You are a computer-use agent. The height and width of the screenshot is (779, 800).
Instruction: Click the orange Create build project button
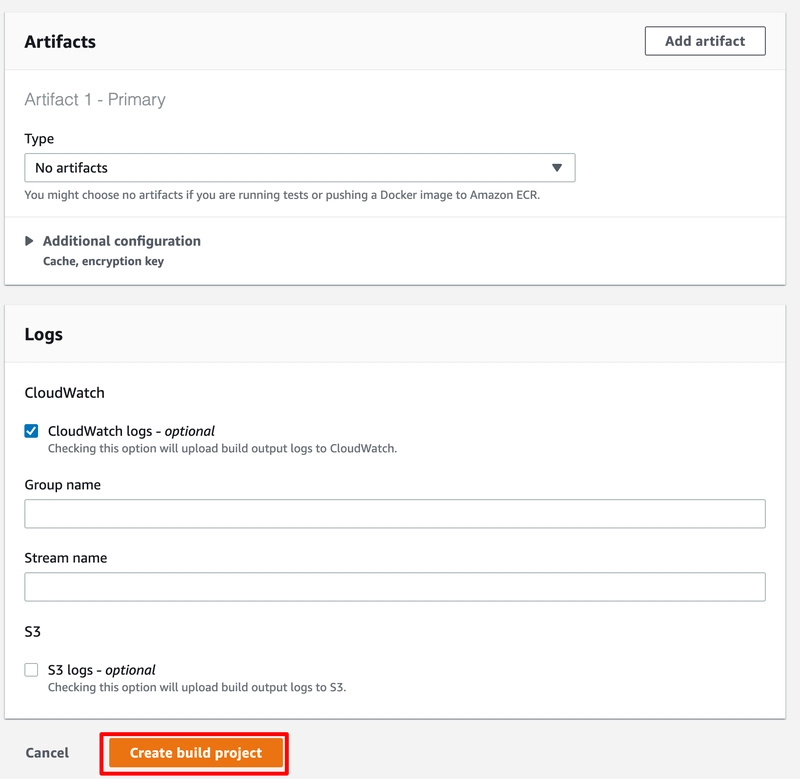[196, 753]
